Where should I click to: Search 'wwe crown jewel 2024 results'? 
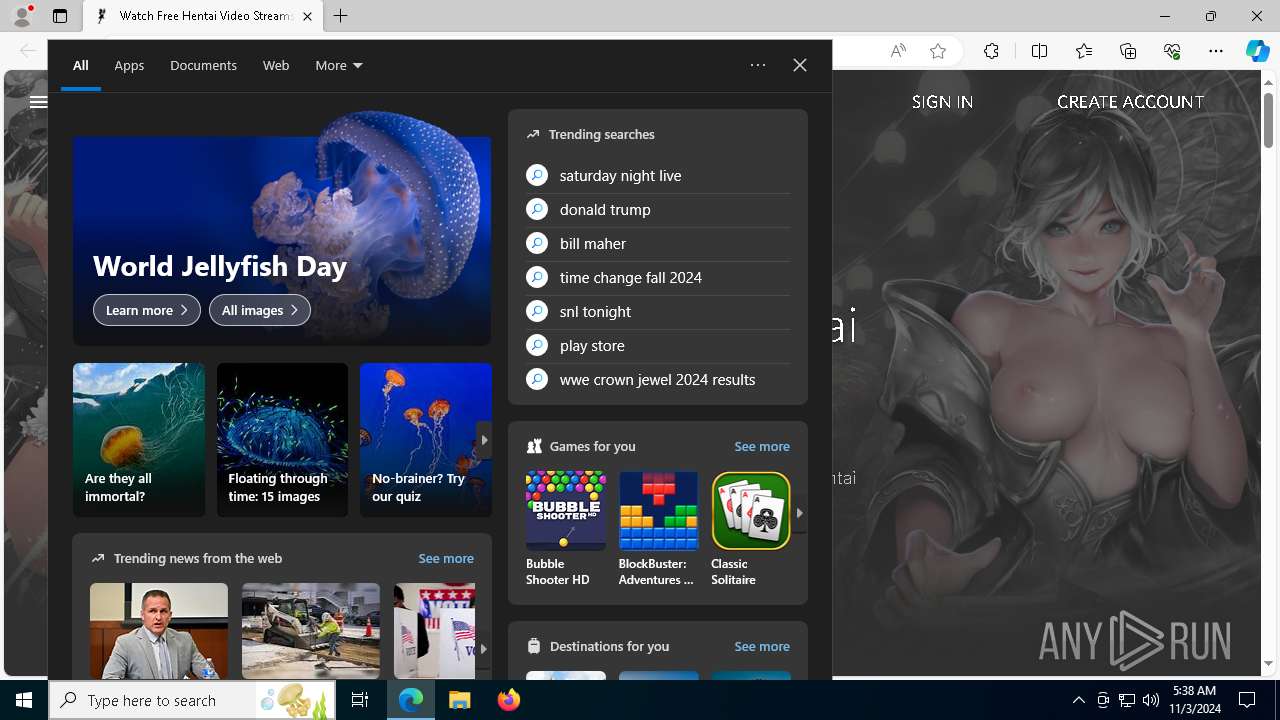tap(658, 379)
